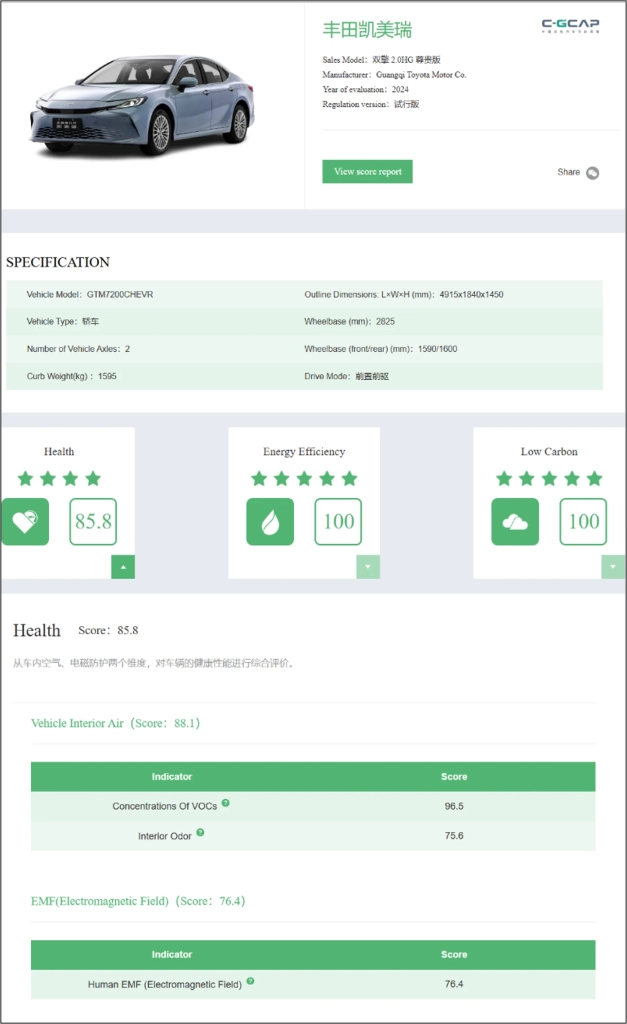Click the EMF(Electromagnetic Field) section heading

point(138,901)
